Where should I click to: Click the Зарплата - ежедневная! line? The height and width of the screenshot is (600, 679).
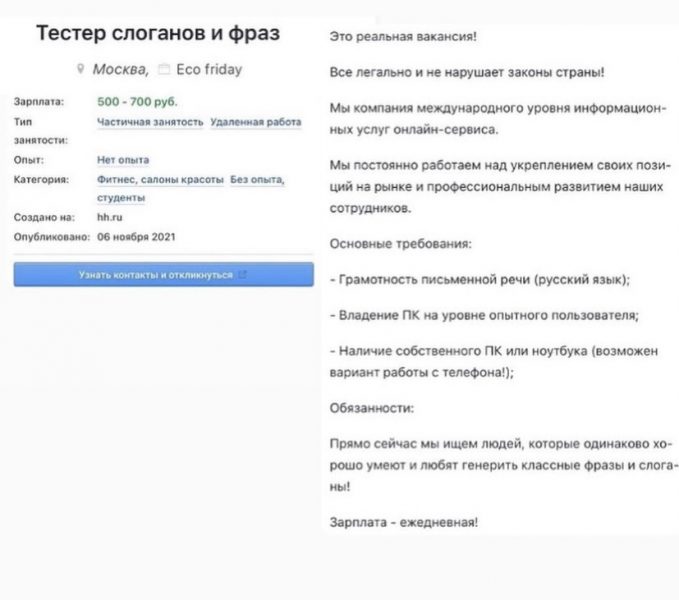(404, 523)
